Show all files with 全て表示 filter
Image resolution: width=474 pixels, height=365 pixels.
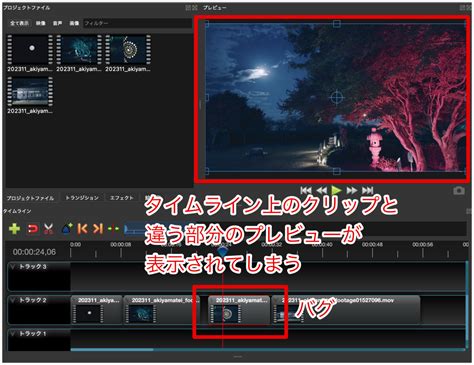pos(19,23)
